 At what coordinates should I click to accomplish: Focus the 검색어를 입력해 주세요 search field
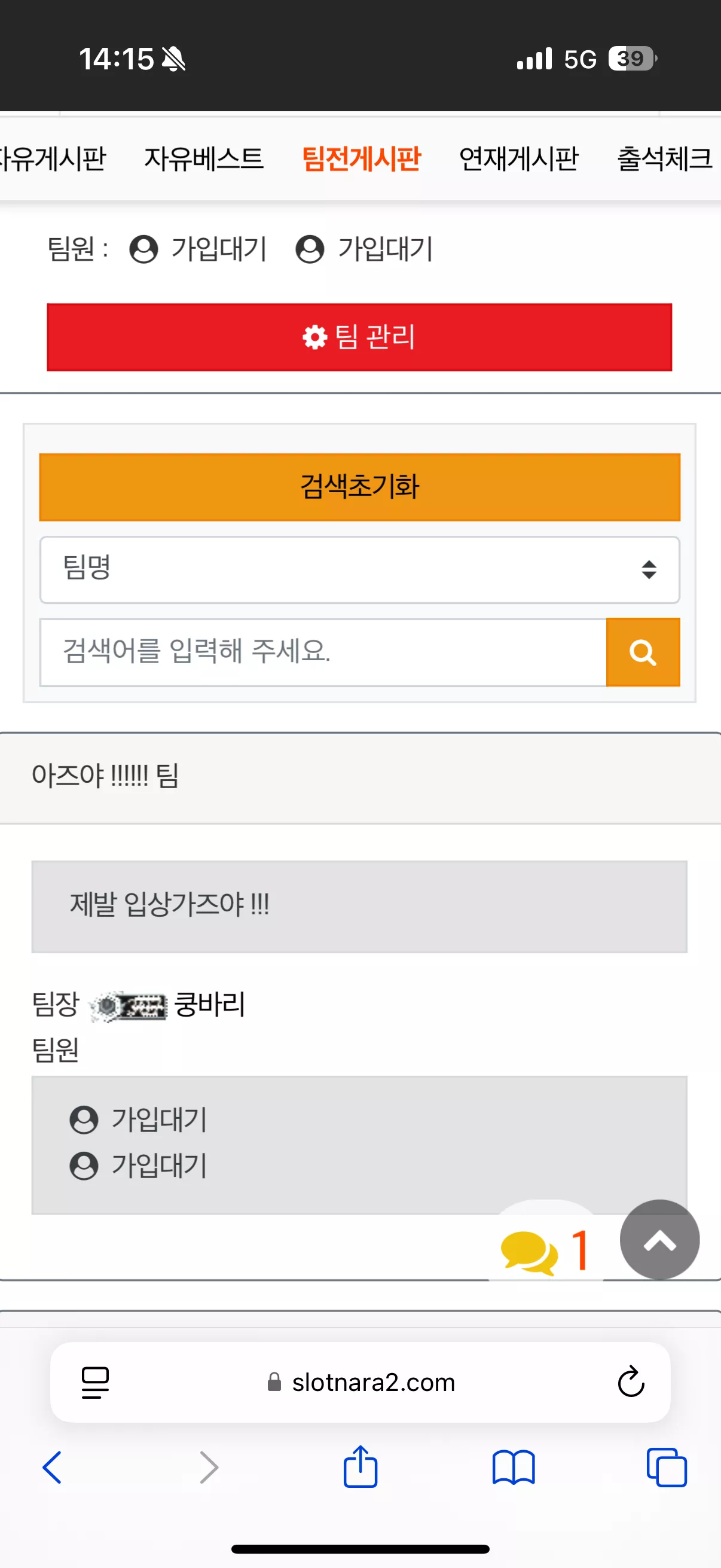323,652
